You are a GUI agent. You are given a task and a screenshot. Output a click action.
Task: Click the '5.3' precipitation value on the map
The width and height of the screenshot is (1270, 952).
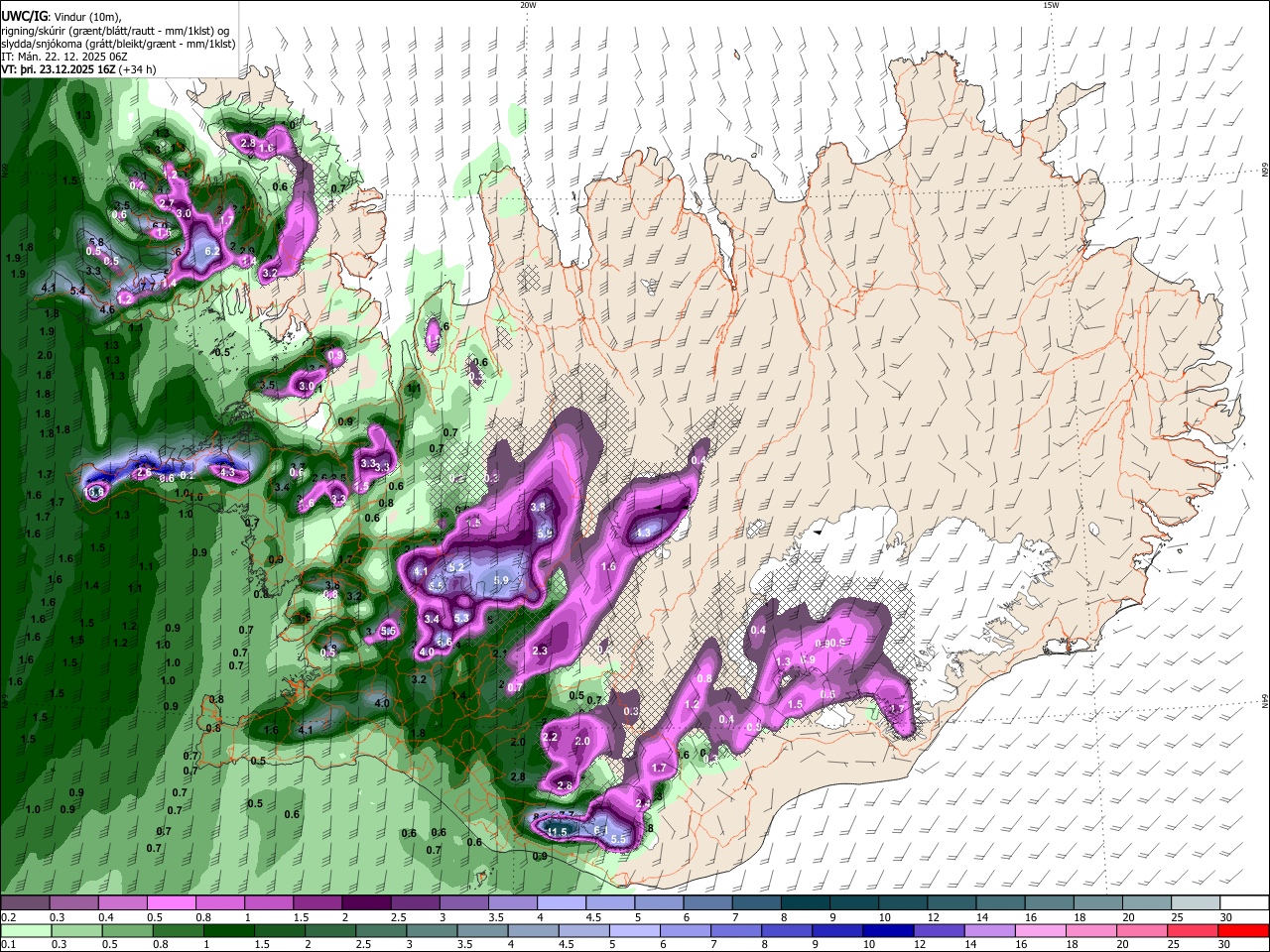pos(461,618)
